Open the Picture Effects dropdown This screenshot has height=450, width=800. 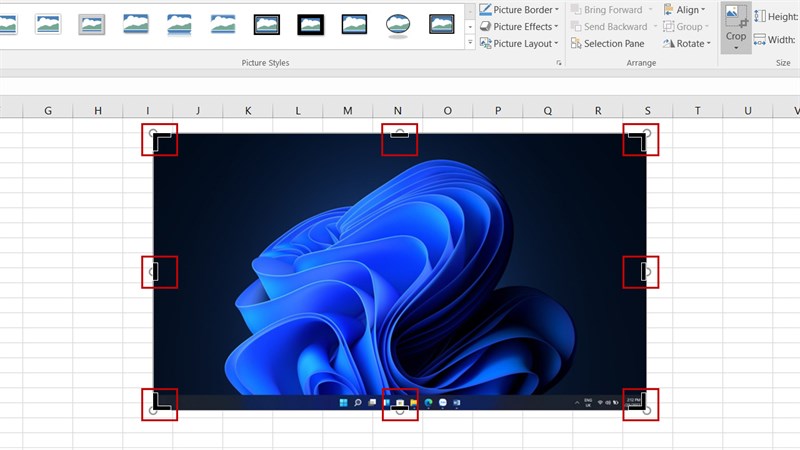coord(519,27)
